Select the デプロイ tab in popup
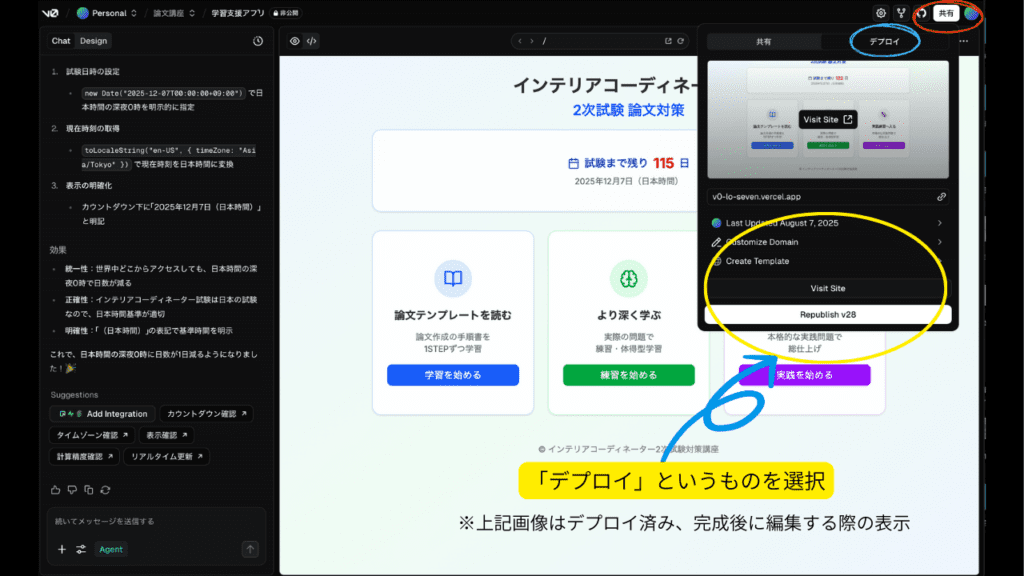 pyautogui.click(x=883, y=42)
